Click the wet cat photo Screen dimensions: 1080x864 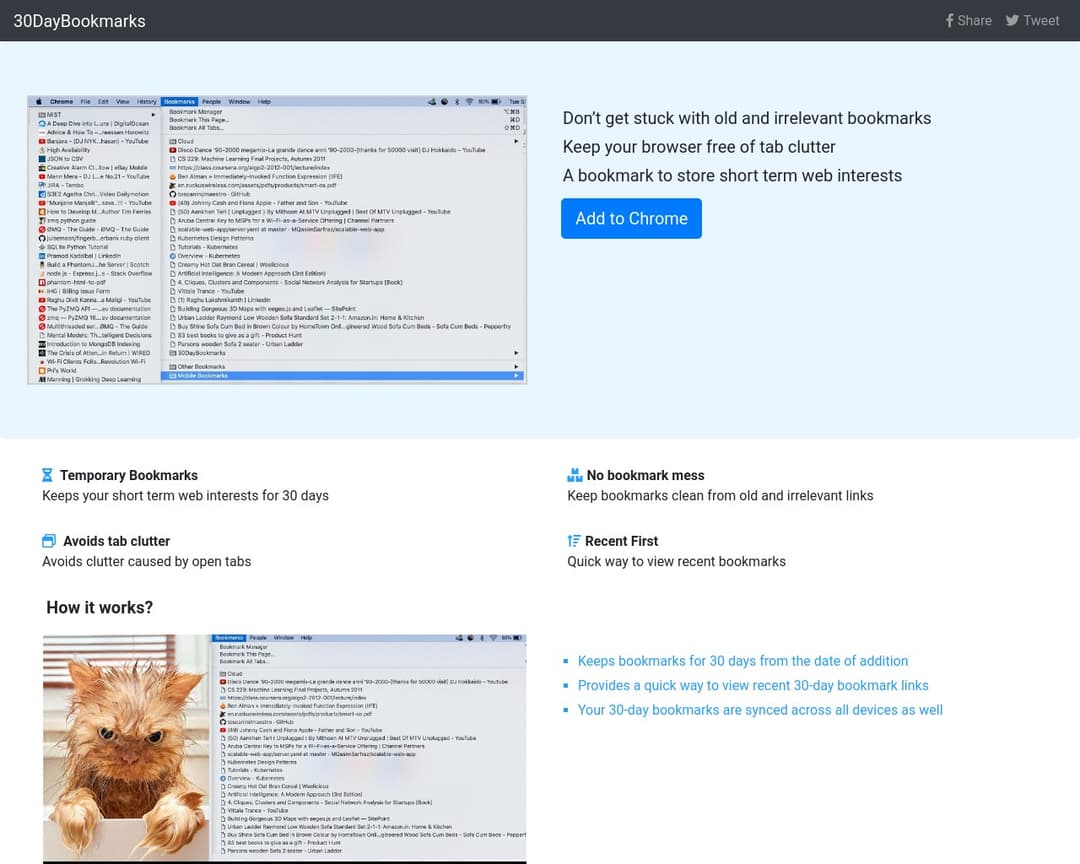tap(127, 747)
